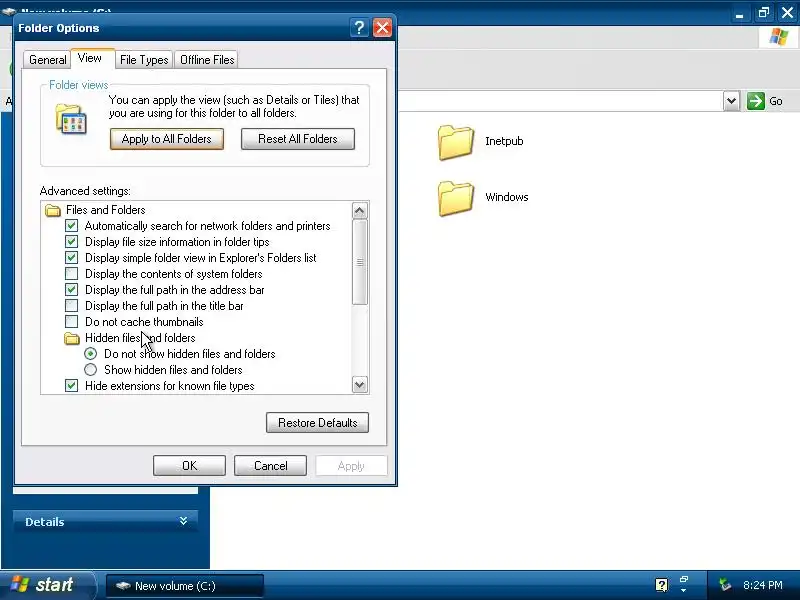Open the address bar dropdown arrow
The width and height of the screenshot is (800, 600).
point(731,101)
